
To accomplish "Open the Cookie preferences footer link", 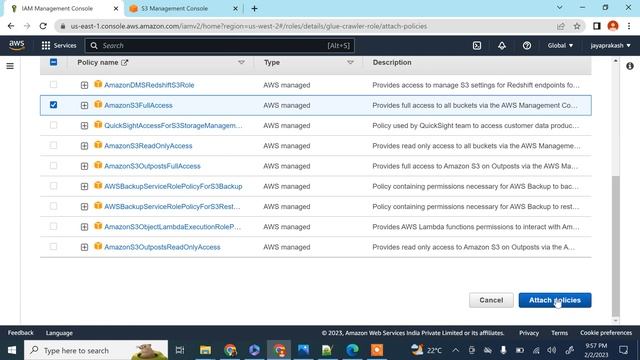I will pos(606,333).
